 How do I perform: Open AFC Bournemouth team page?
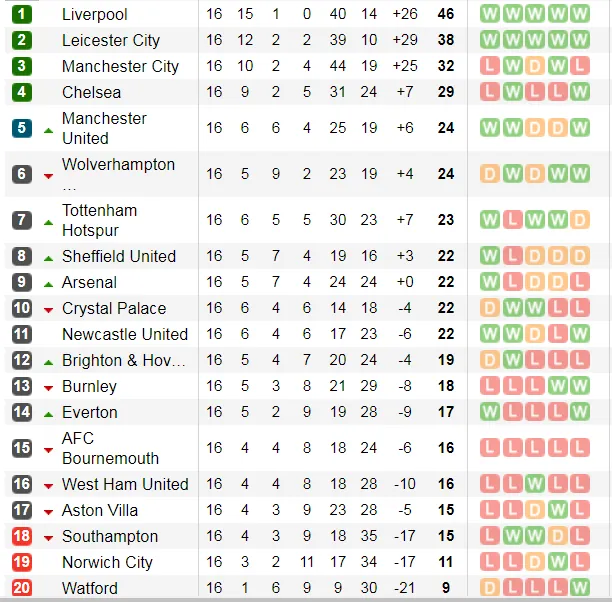point(110,448)
